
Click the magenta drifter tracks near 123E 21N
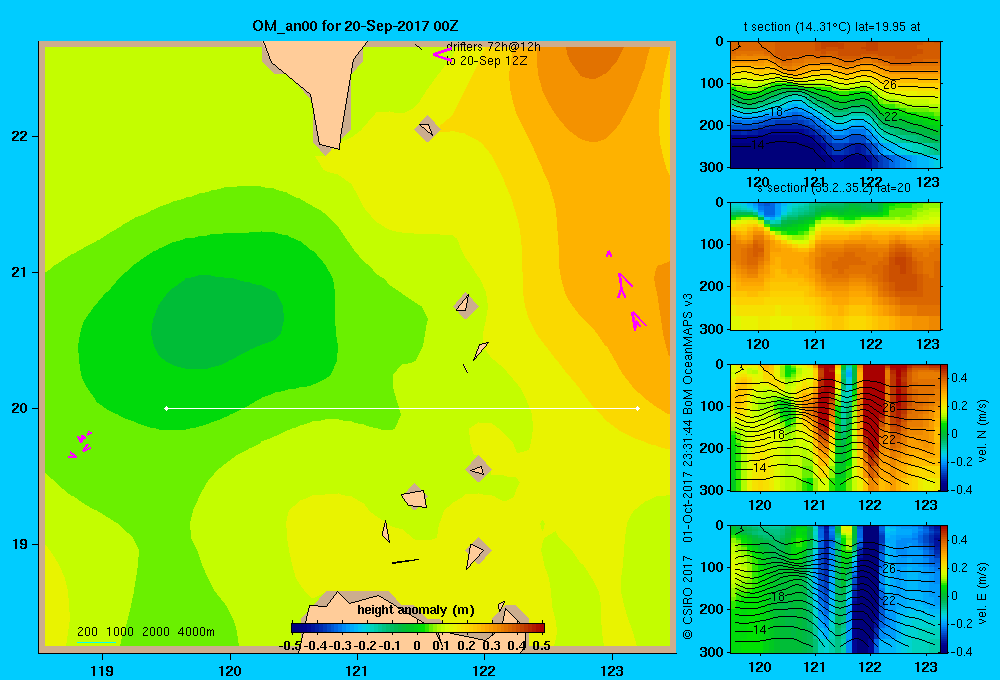tap(626, 291)
